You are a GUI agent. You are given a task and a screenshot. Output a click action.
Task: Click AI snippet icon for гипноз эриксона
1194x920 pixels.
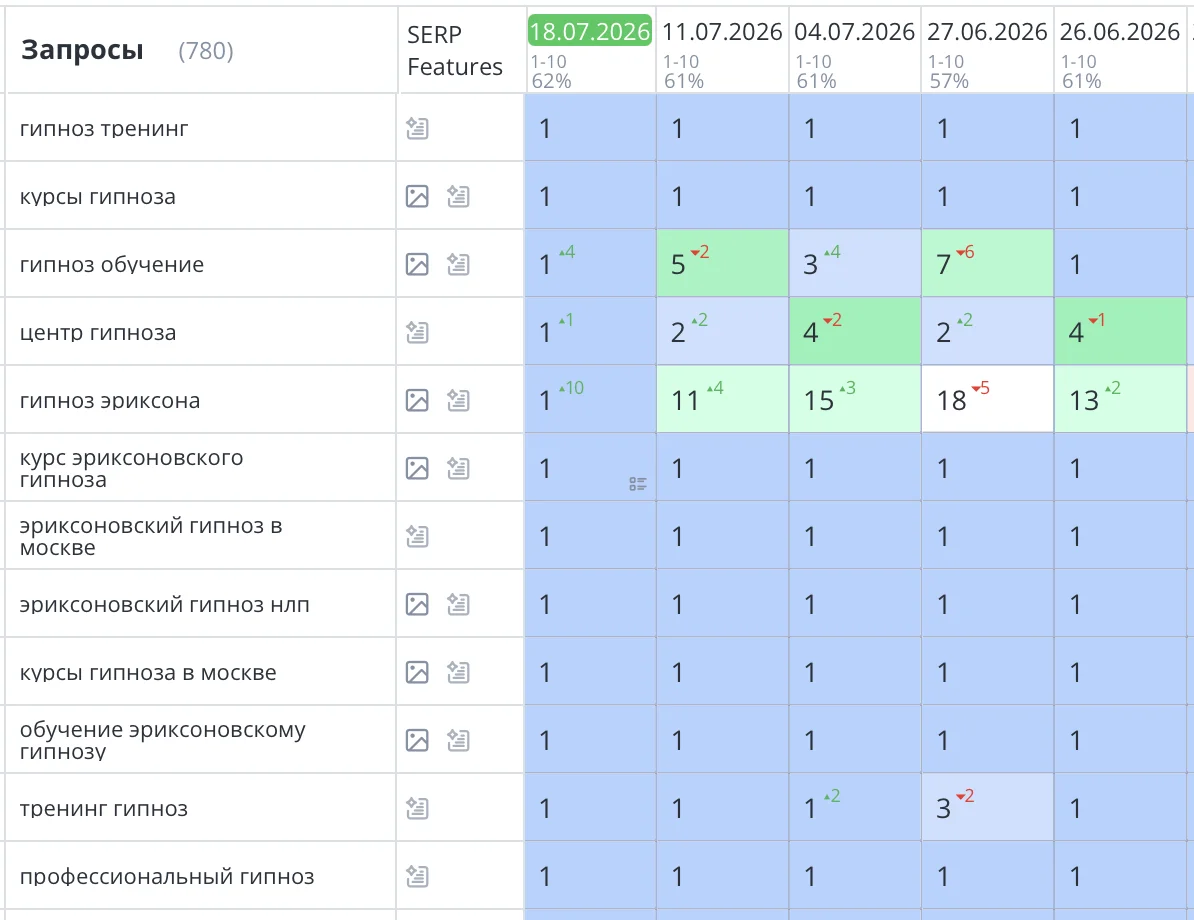click(458, 400)
